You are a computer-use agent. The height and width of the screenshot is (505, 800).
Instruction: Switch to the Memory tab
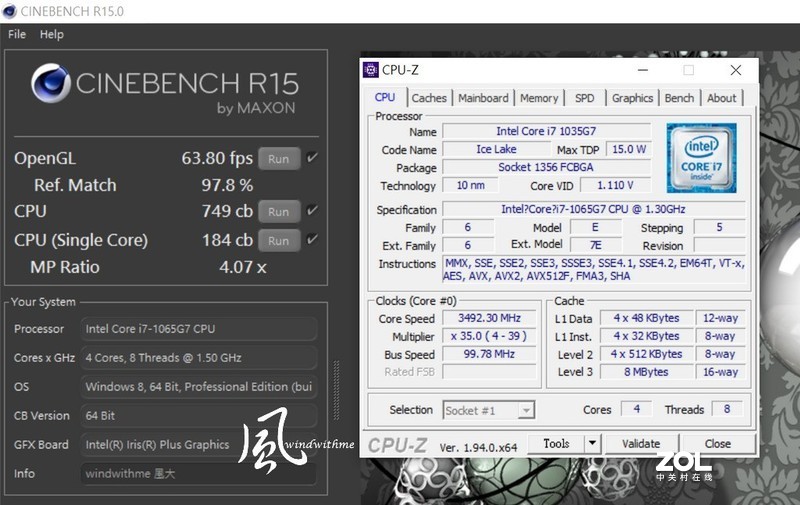tap(539, 98)
